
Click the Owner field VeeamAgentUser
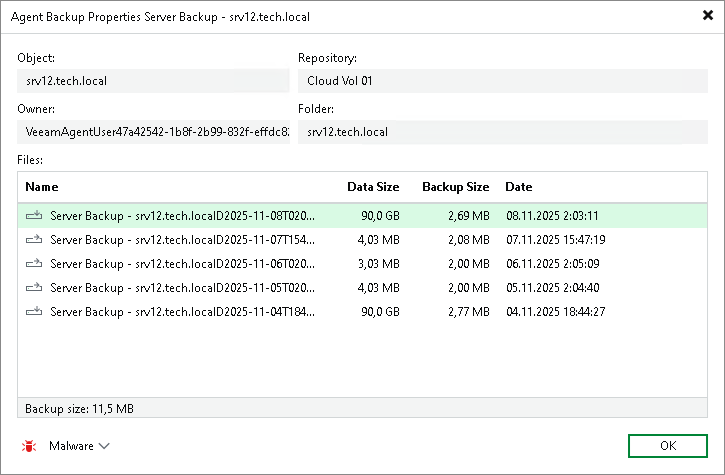[153, 131]
